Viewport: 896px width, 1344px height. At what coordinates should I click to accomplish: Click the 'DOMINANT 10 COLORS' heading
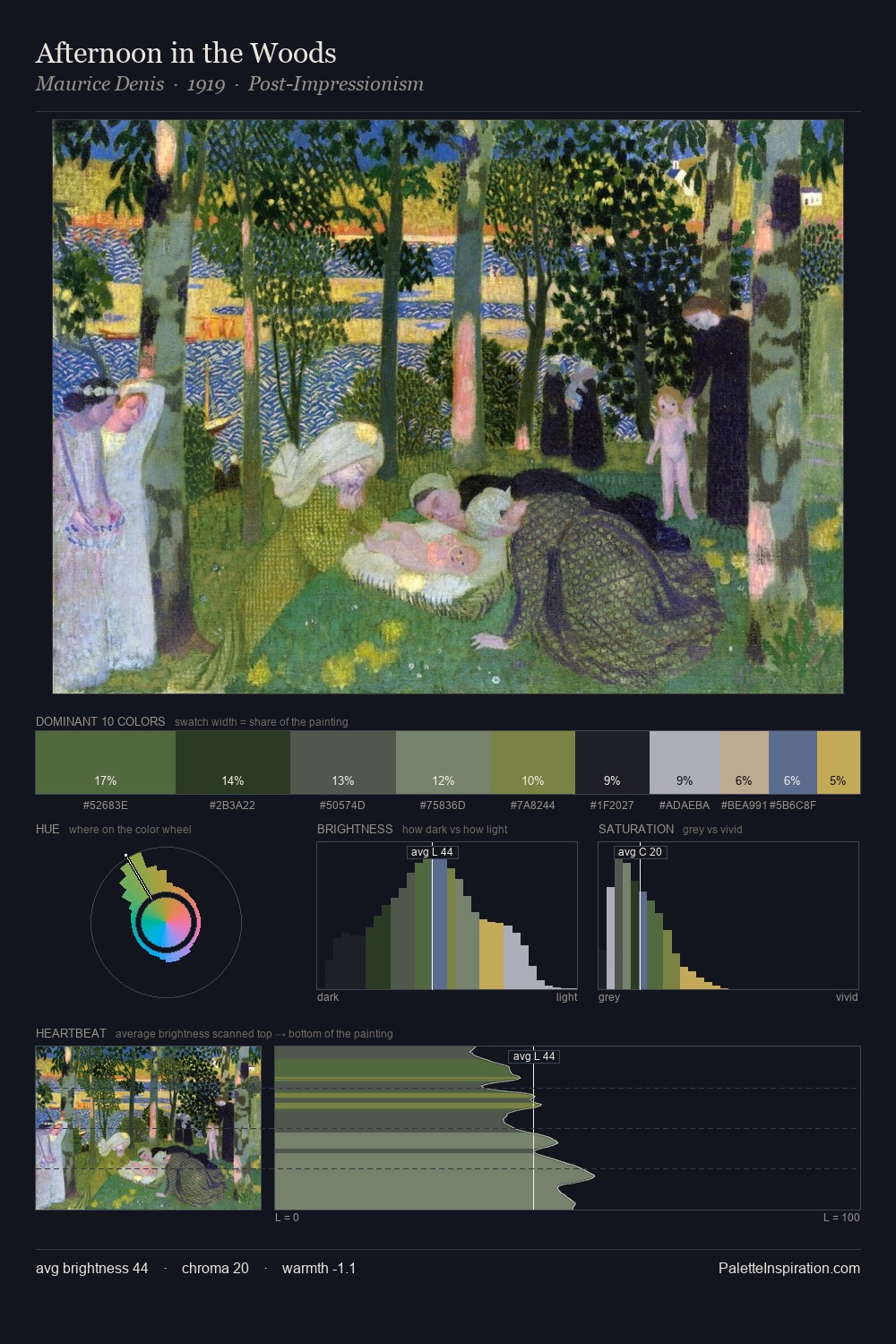[x=100, y=721]
